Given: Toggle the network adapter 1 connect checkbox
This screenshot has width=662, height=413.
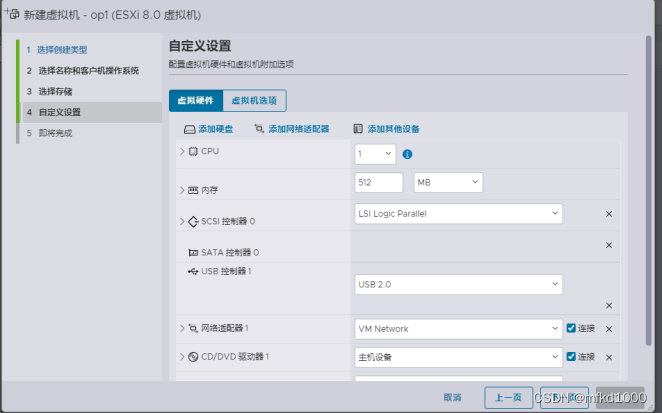Looking at the screenshot, I should tap(571, 328).
